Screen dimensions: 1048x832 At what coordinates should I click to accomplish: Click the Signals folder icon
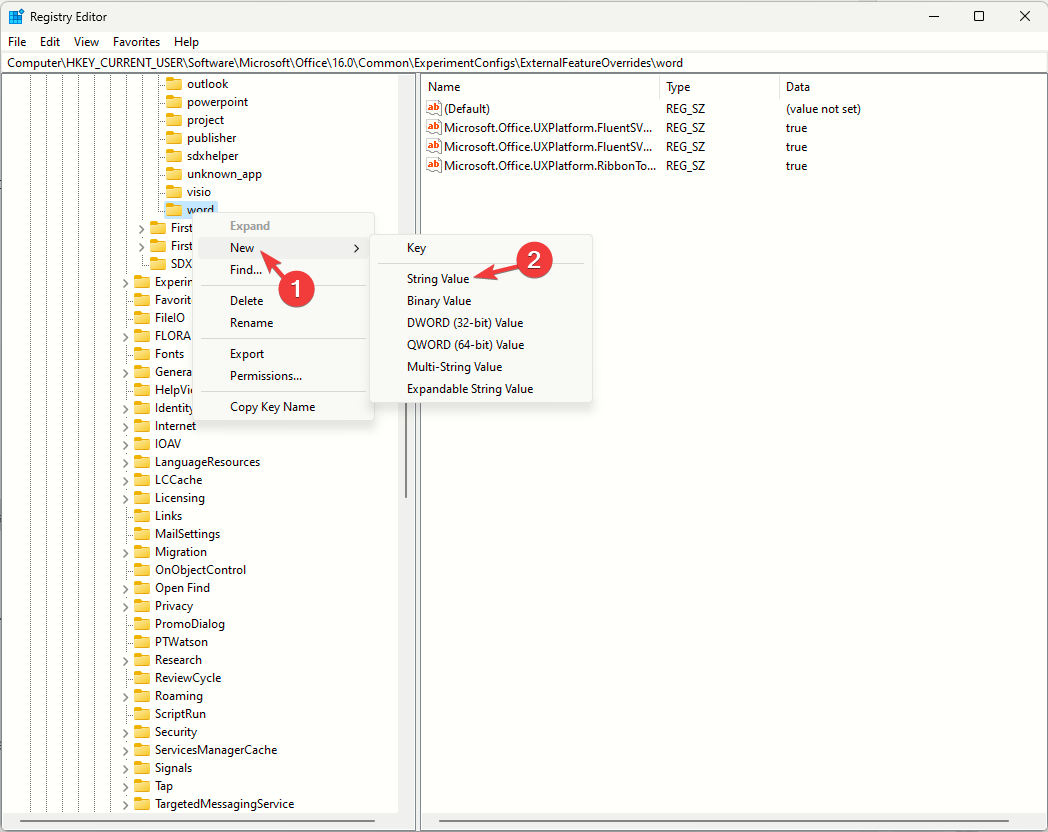[142, 768]
